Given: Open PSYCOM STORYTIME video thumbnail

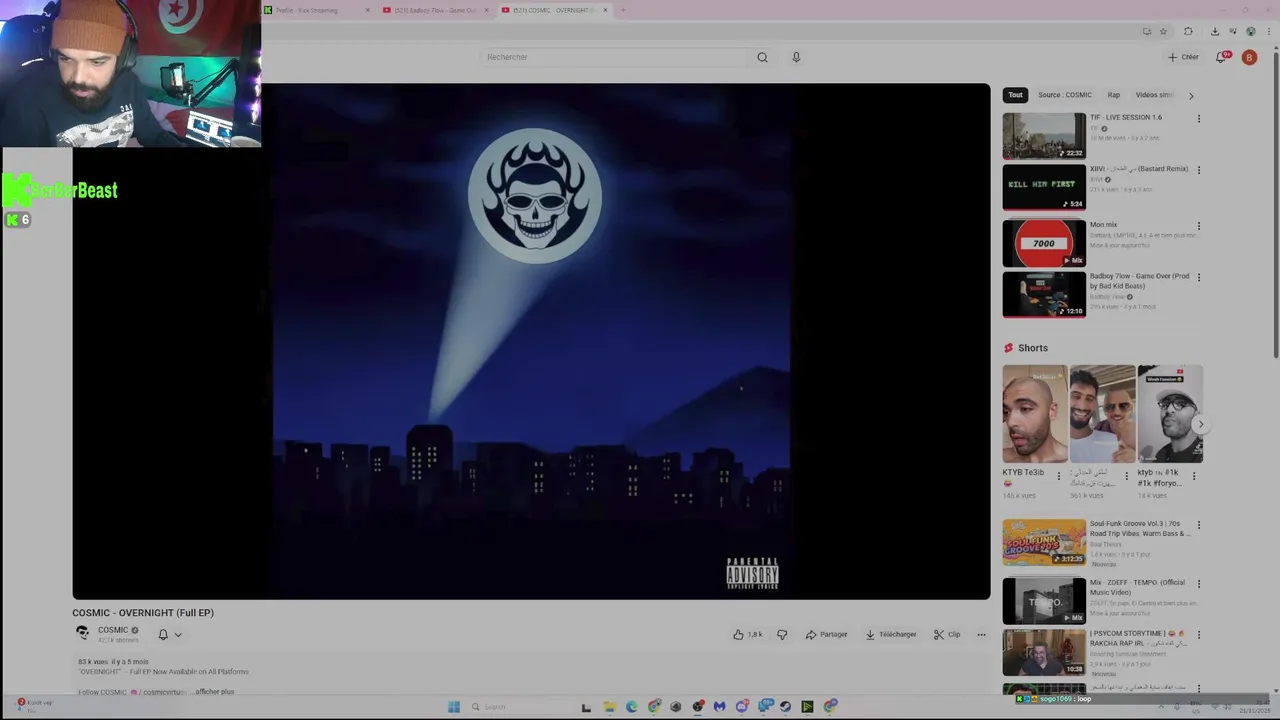Looking at the screenshot, I should 1044,652.
